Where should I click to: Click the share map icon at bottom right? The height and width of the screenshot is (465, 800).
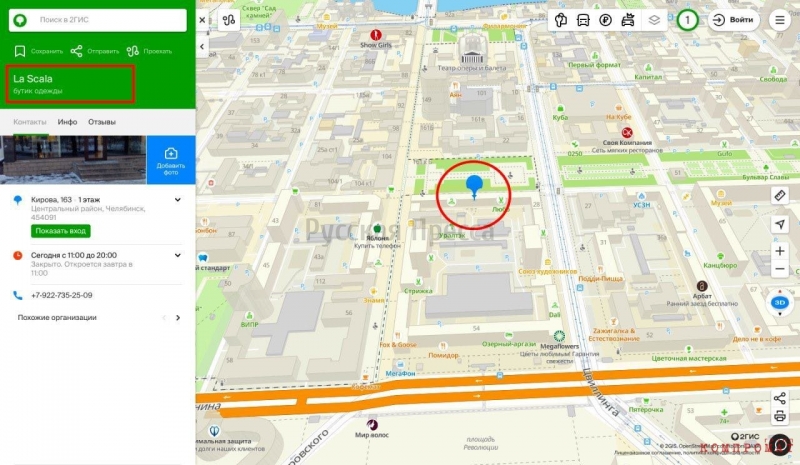click(780, 399)
